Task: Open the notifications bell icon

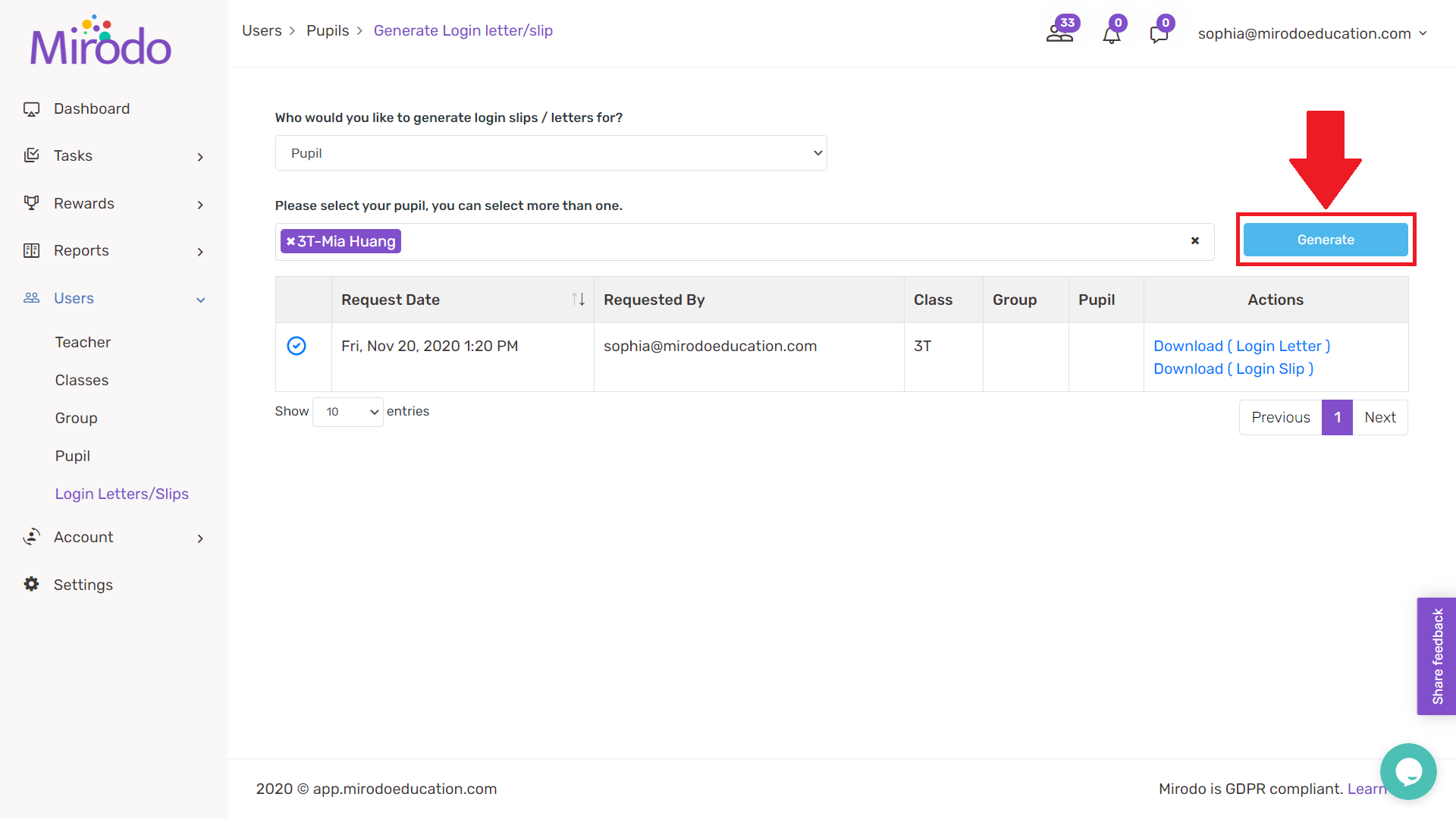Action: coord(1112,35)
